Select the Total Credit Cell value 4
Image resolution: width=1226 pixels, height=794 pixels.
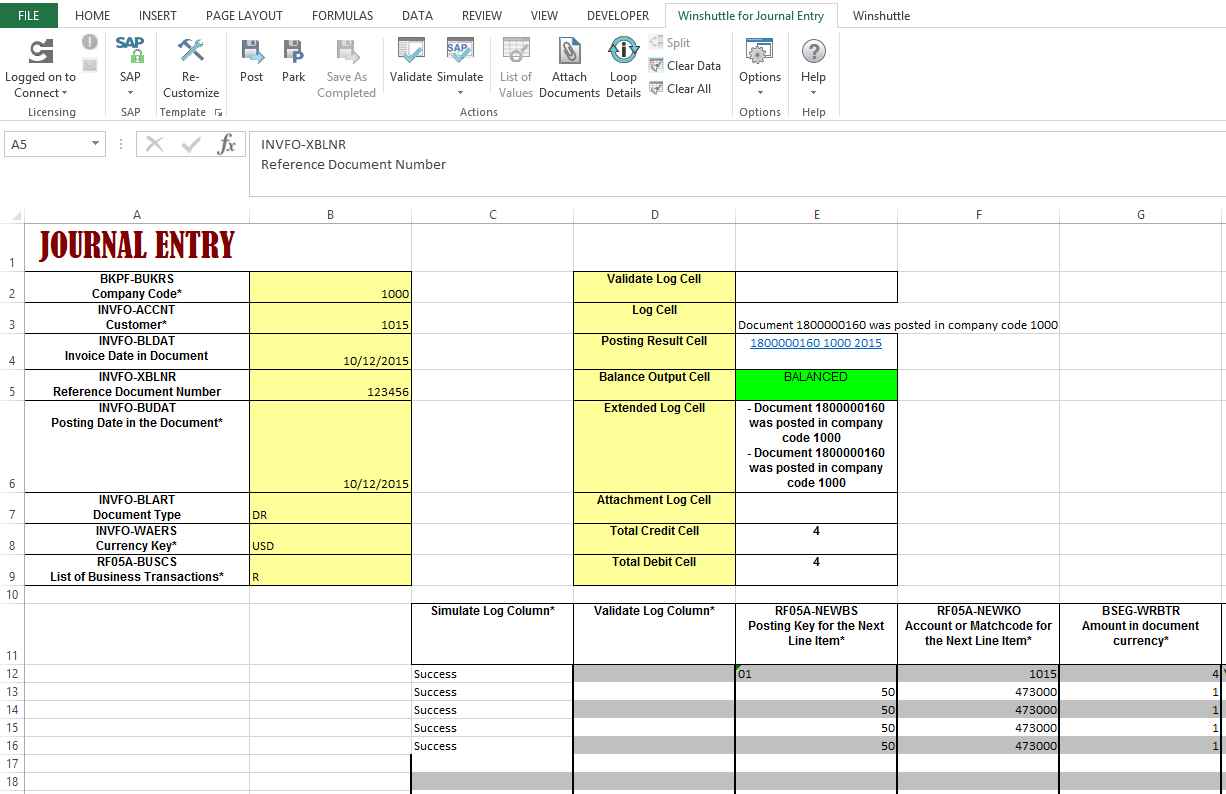tap(816, 539)
